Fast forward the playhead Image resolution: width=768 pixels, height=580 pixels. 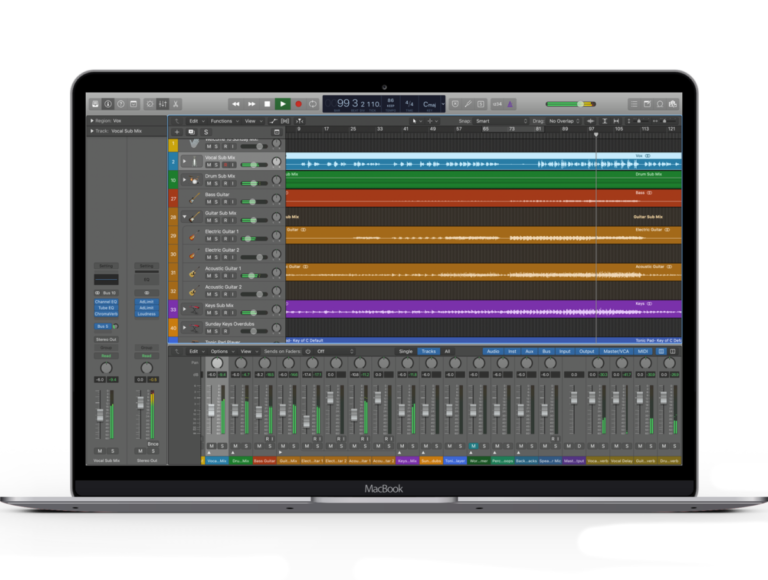point(251,104)
